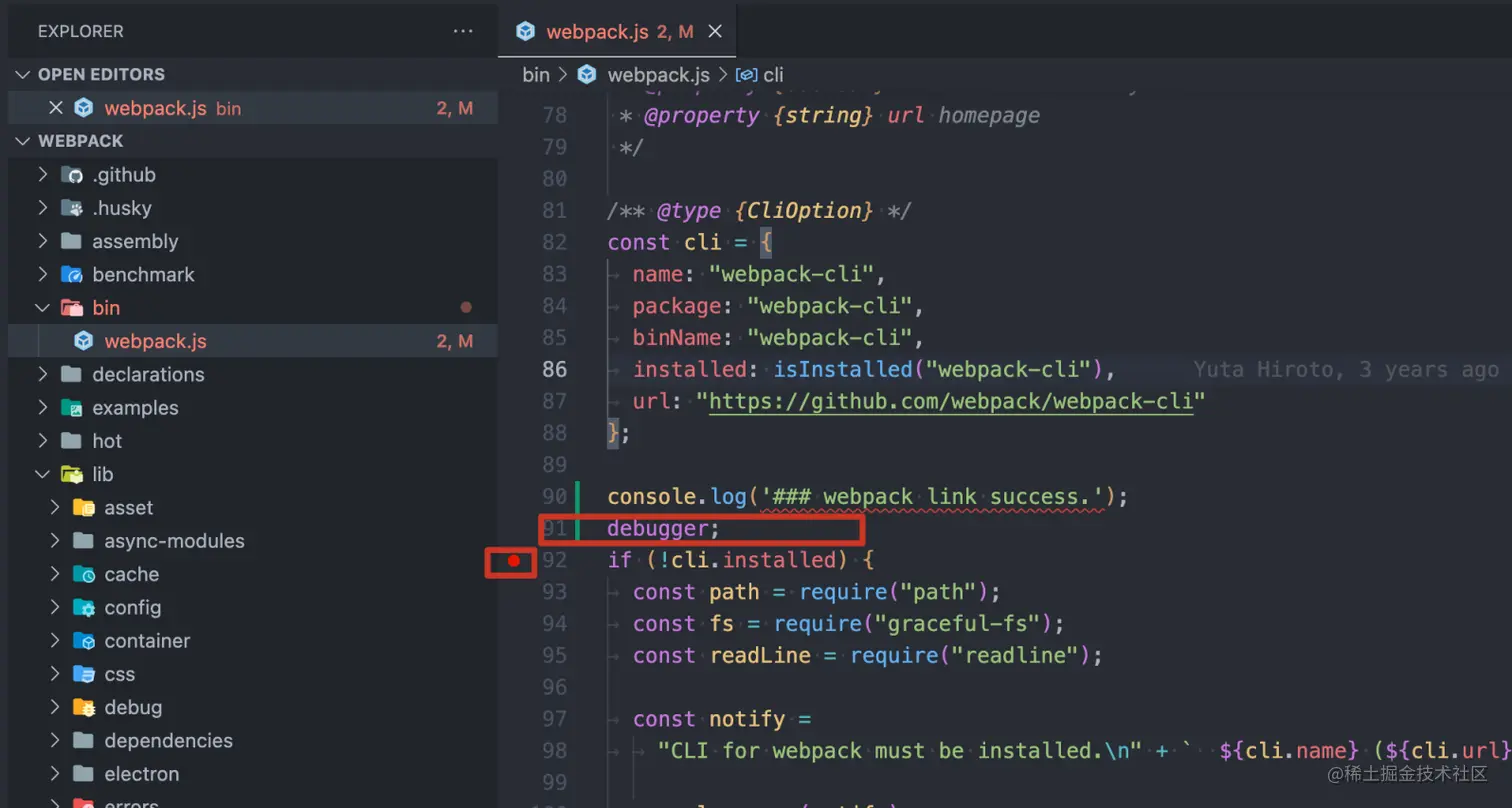
Task: Click the hot folder icon
Action: pyautogui.click(x=71, y=441)
